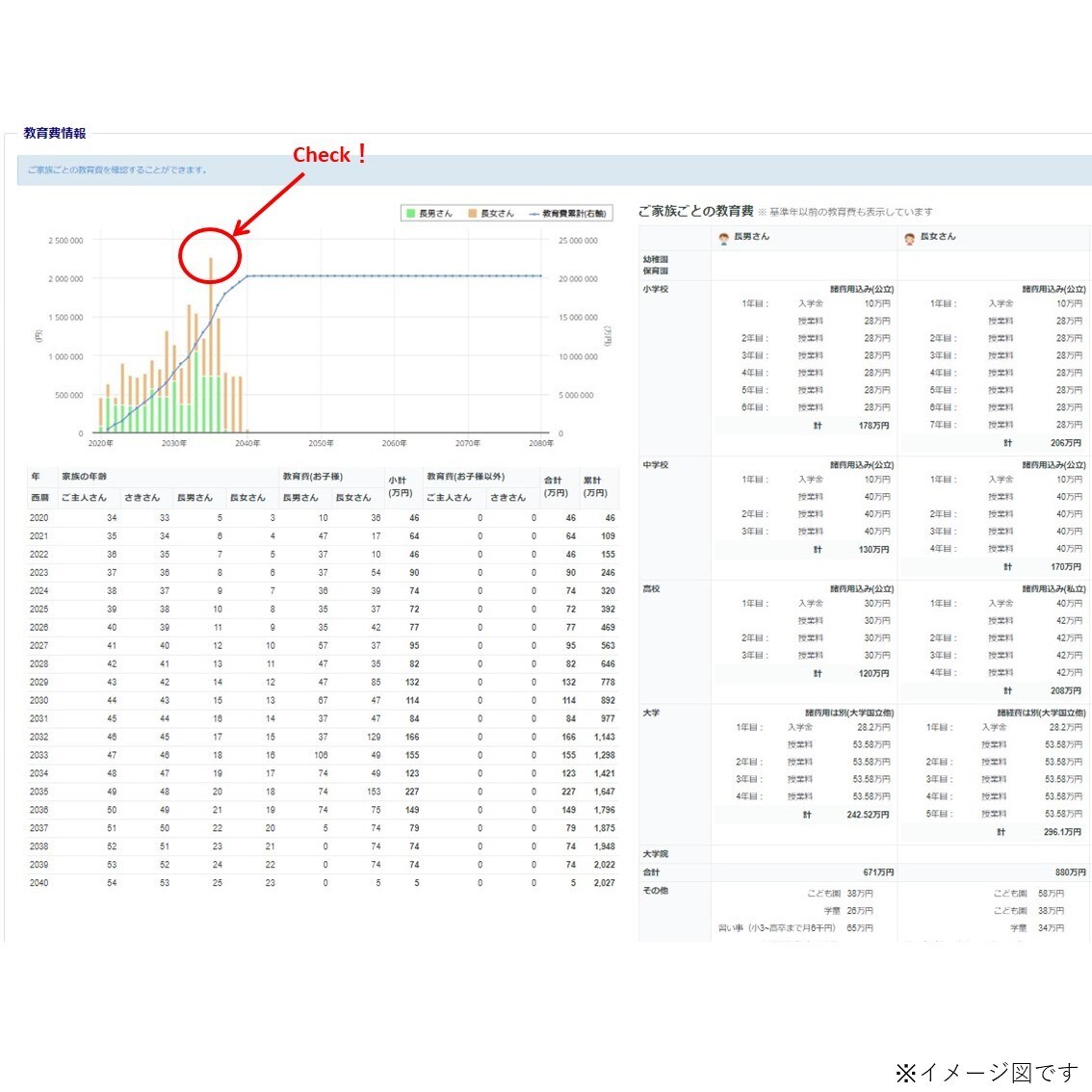Screen dimensions: 1092x1092
Task: Select the tallest orange bar in the chart
Action: point(211,317)
